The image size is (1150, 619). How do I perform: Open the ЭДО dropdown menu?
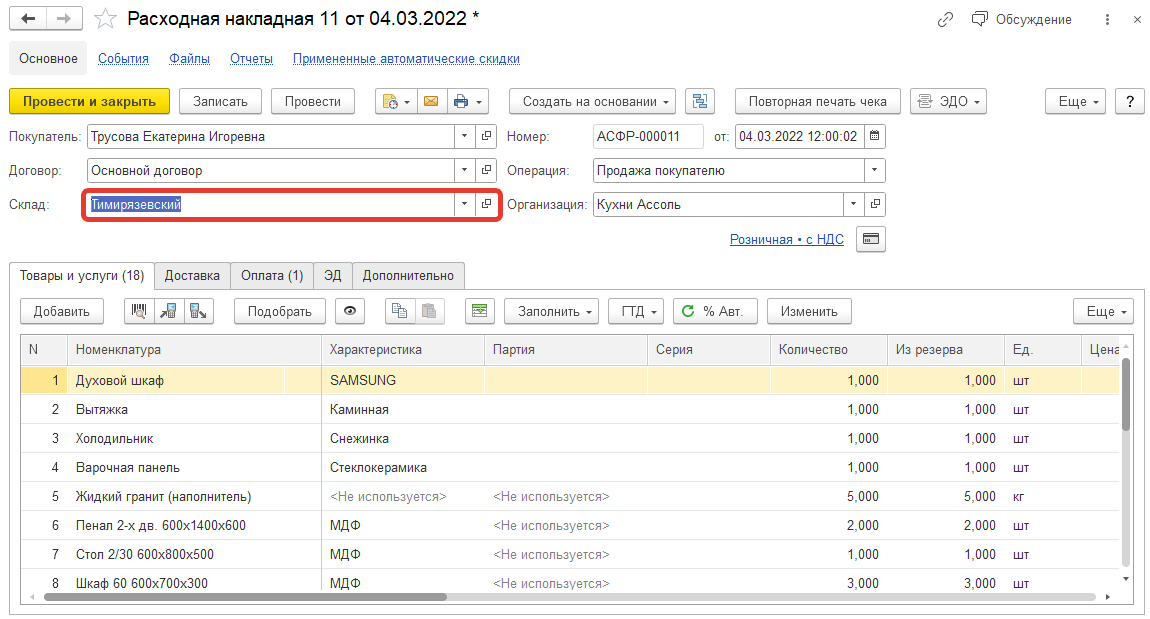coord(948,101)
